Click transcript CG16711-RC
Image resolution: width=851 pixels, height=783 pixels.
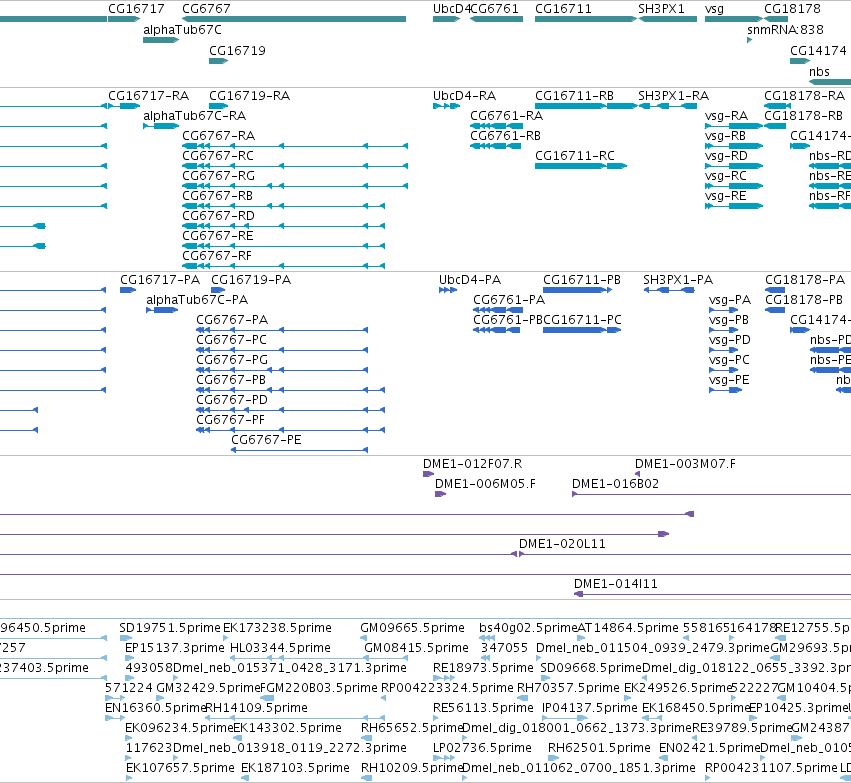tap(575, 156)
